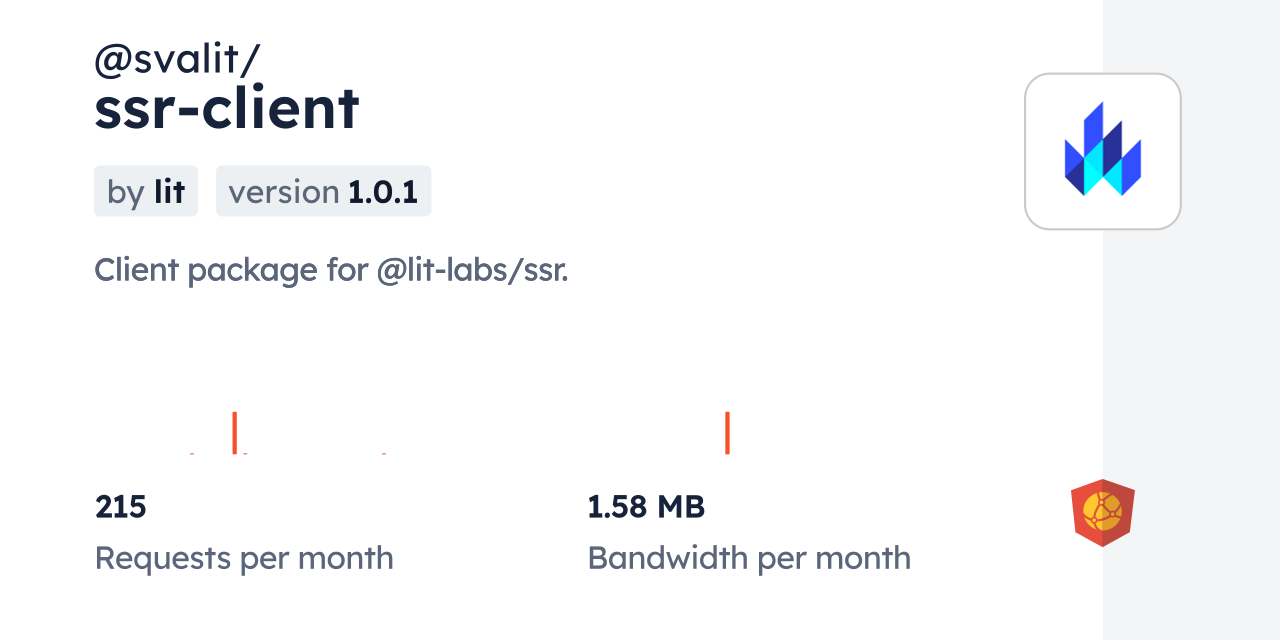
Task: Click the 'version 1.0.1' badge
Action: coord(323,191)
